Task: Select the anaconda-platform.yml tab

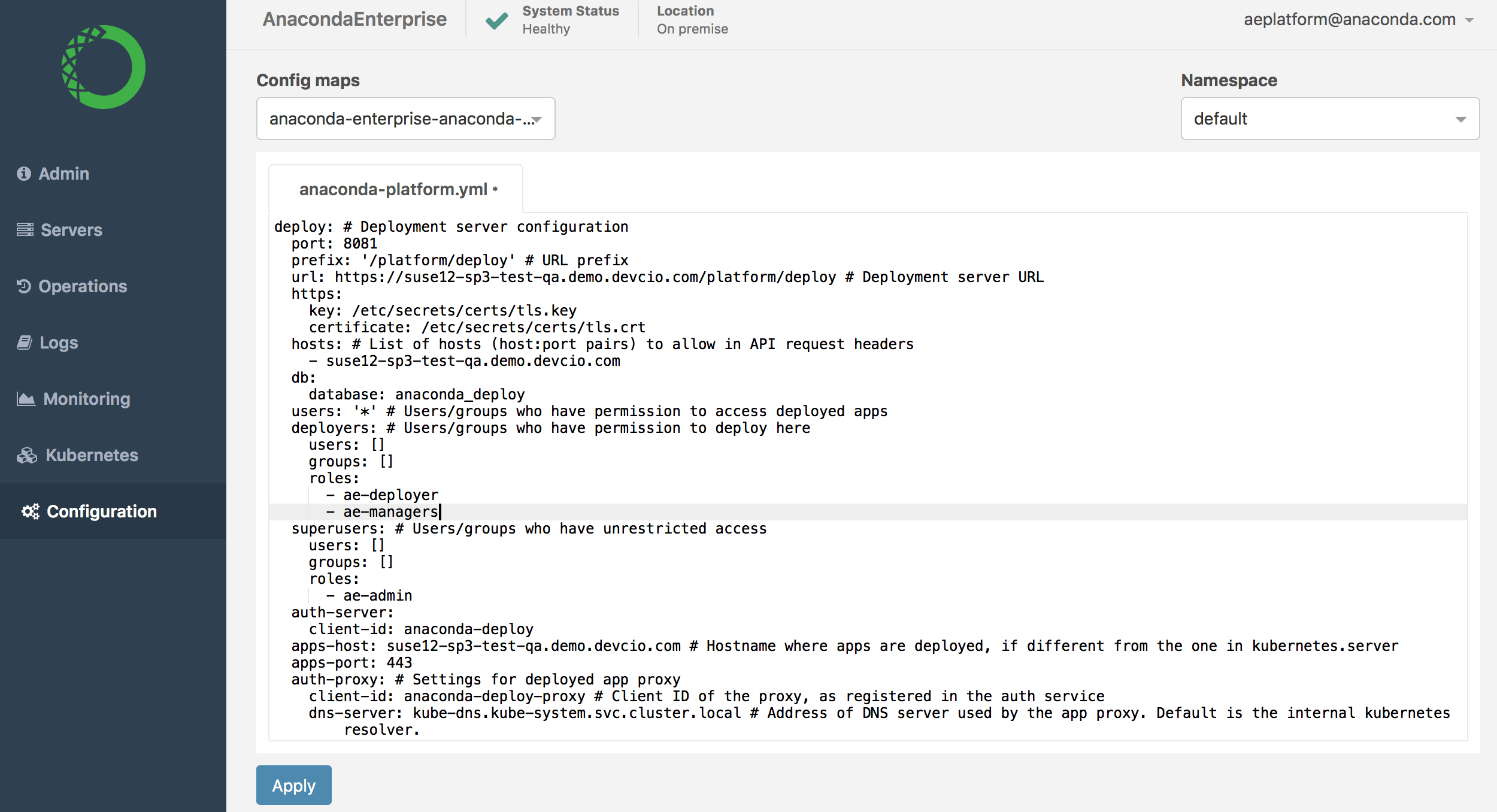Action: (396, 189)
